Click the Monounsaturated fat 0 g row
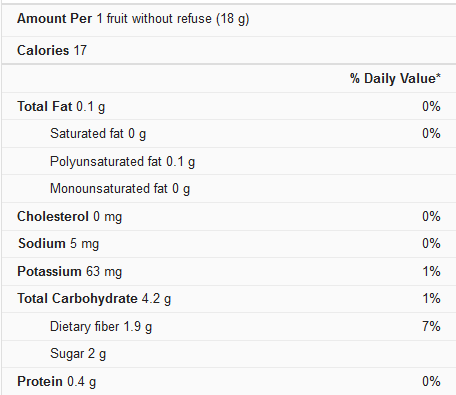This screenshot has height=395, width=456. pos(229,189)
